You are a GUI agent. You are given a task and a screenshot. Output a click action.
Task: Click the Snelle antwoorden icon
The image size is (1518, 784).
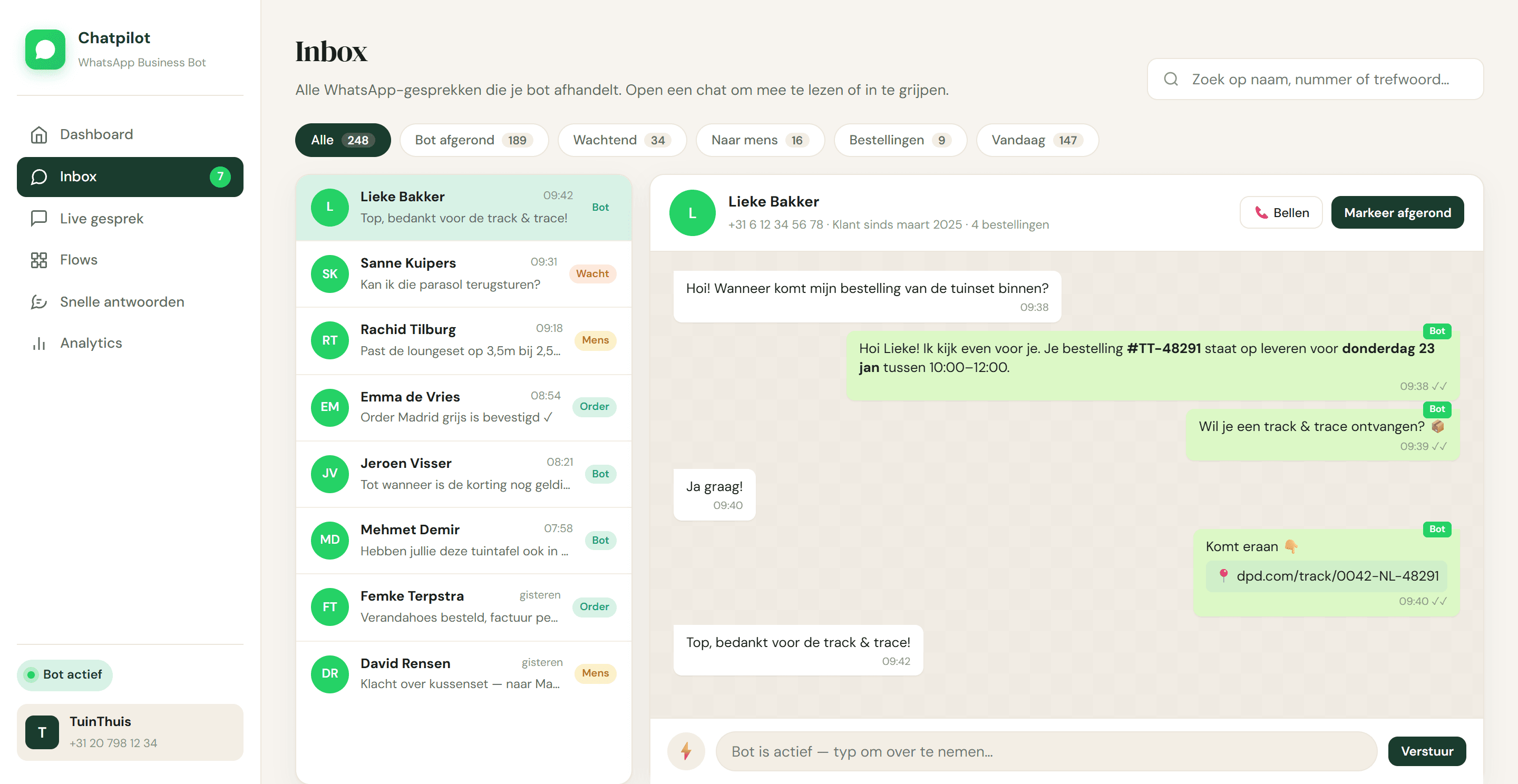(x=39, y=301)
